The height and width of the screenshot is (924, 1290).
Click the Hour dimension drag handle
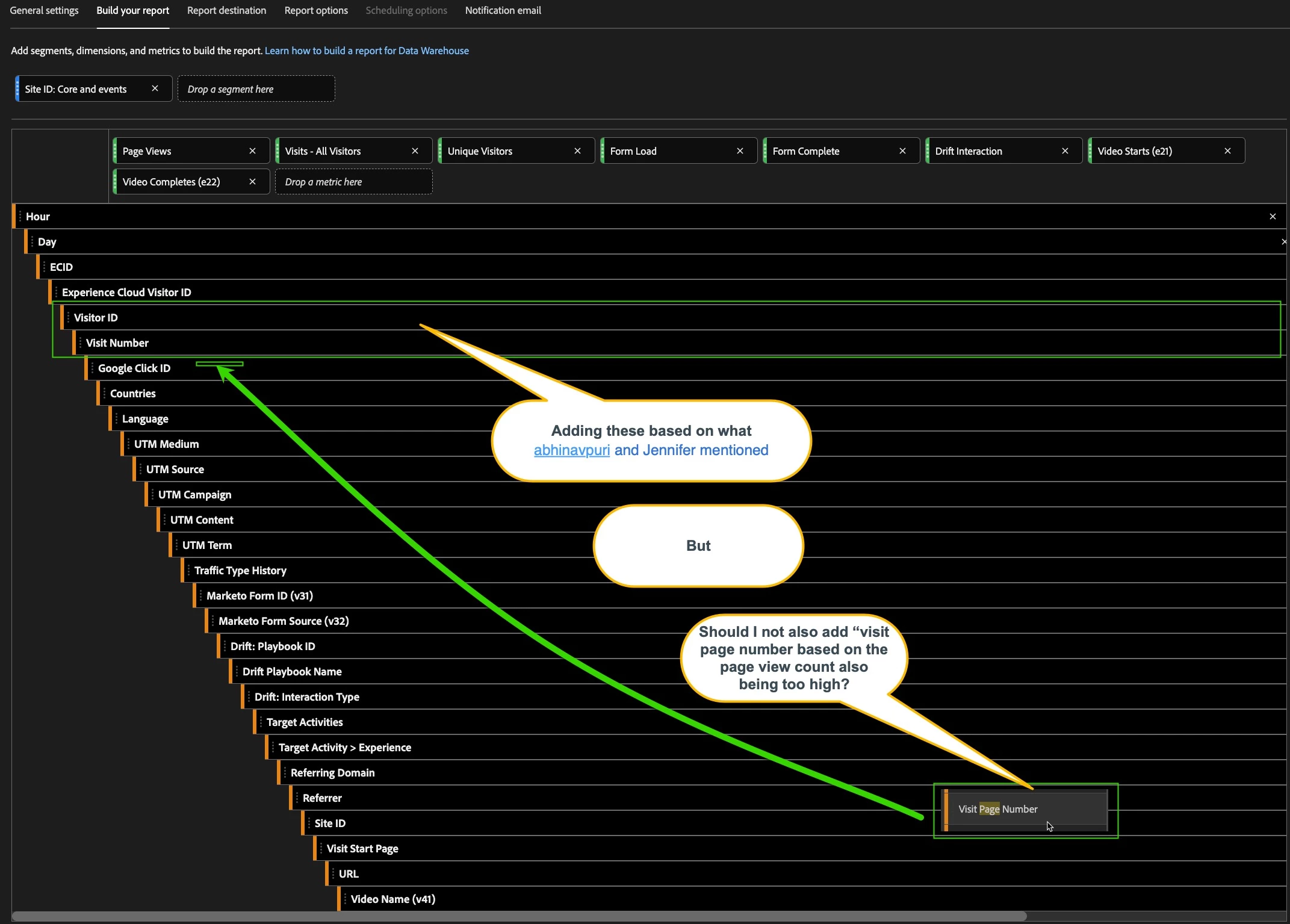20,217
